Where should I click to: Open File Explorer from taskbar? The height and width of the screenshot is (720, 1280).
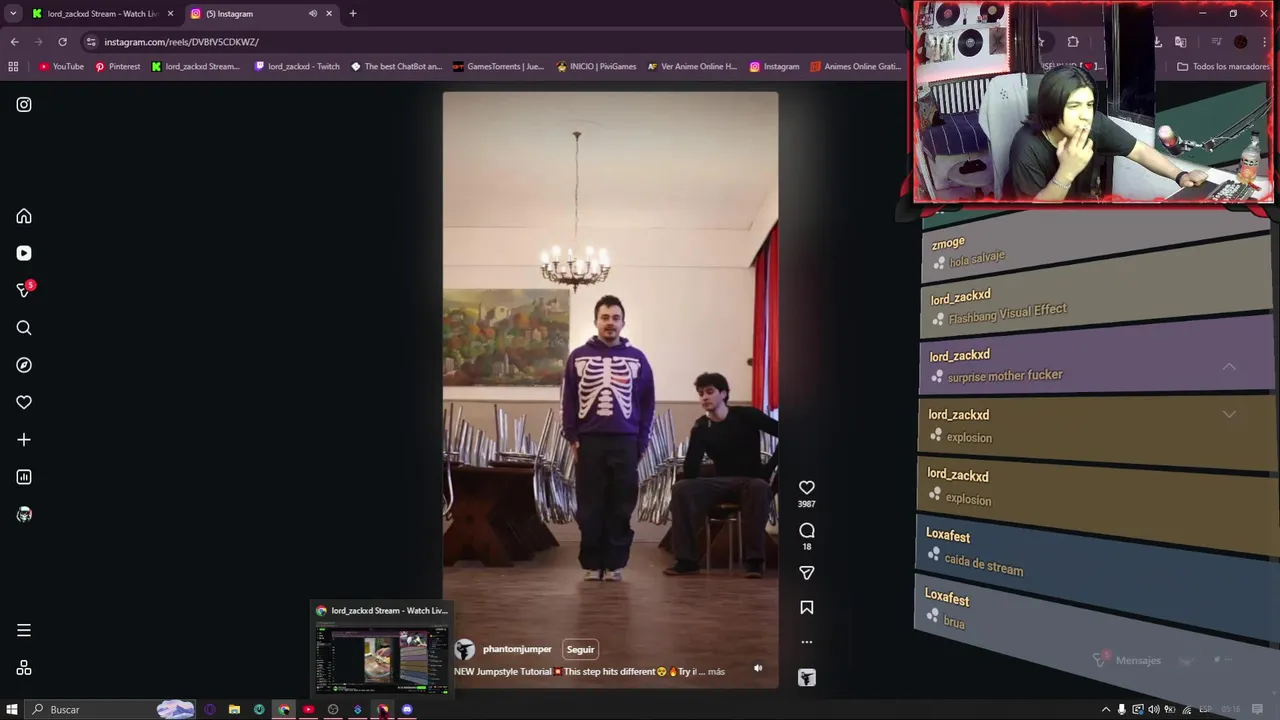point(234,709)
